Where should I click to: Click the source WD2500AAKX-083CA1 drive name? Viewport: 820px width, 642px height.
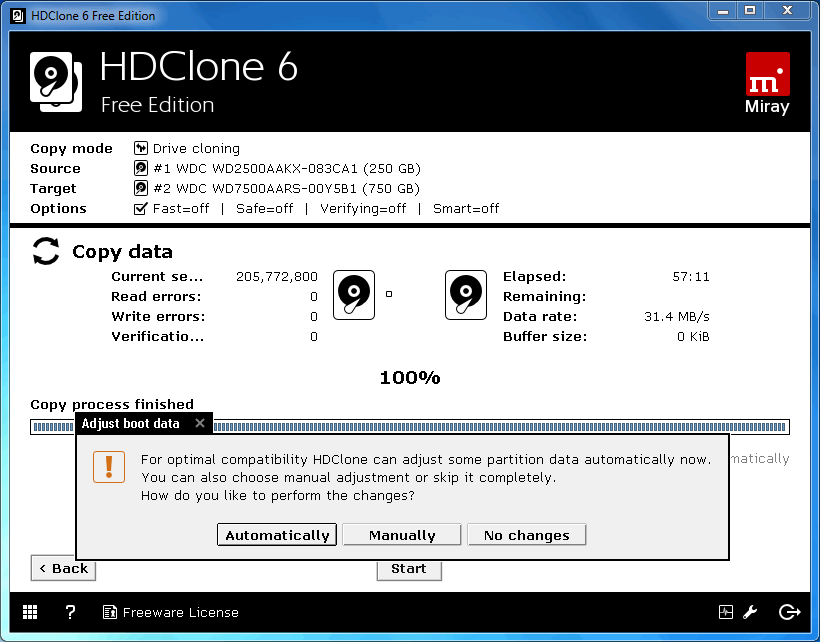(x=287, y=168)
